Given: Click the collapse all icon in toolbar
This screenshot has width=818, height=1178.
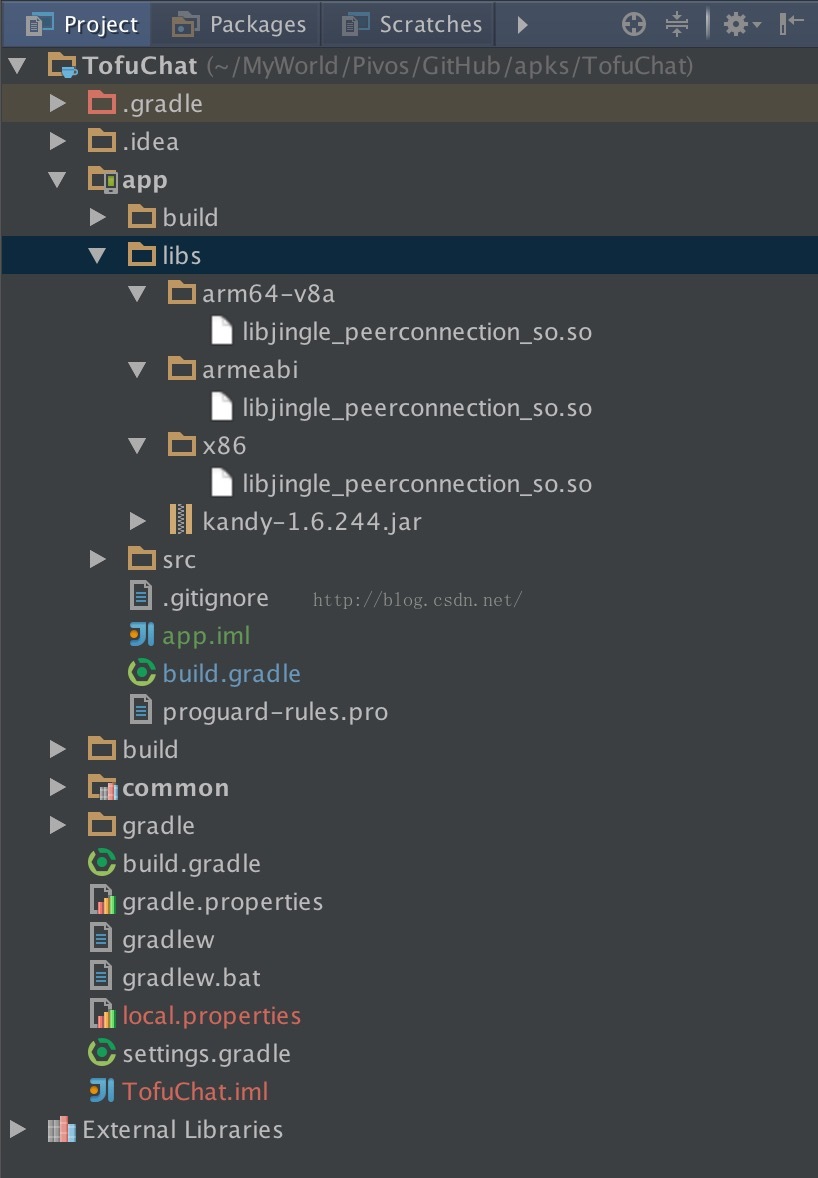Looking at the screenshot, I should coord(677,24).
